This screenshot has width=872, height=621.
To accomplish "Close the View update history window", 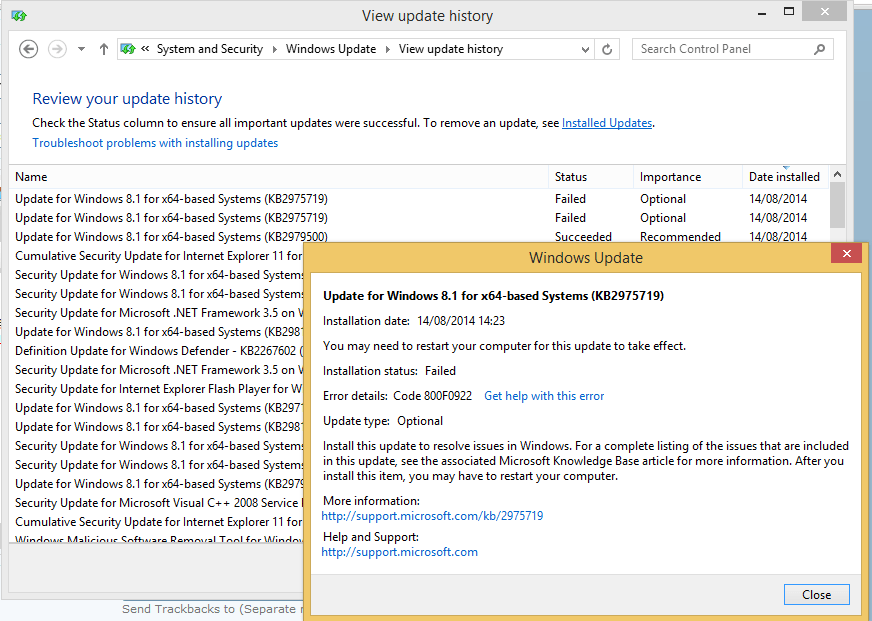I will pos(825,12).
